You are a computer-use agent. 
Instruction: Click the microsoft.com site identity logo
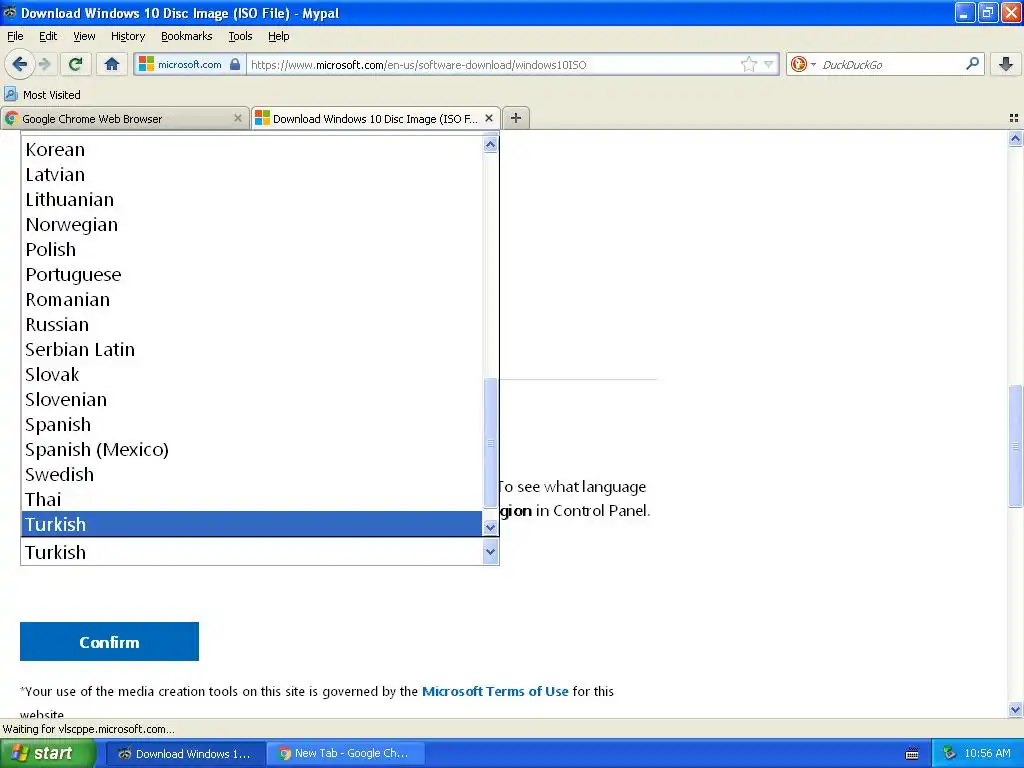click(x=146, y=64)
